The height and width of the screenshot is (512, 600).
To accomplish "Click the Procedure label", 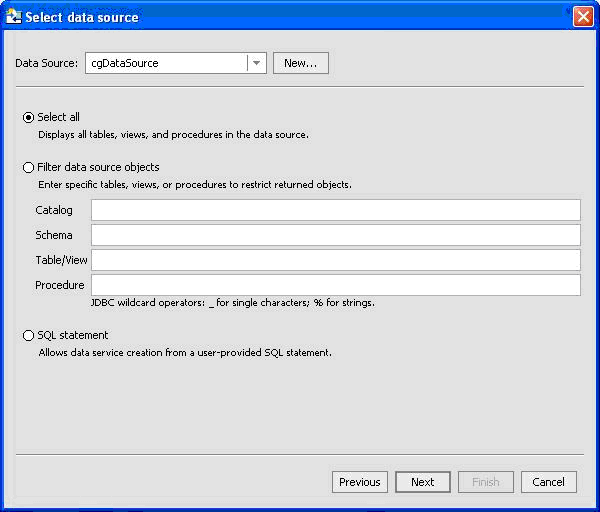I will (60, 285).
